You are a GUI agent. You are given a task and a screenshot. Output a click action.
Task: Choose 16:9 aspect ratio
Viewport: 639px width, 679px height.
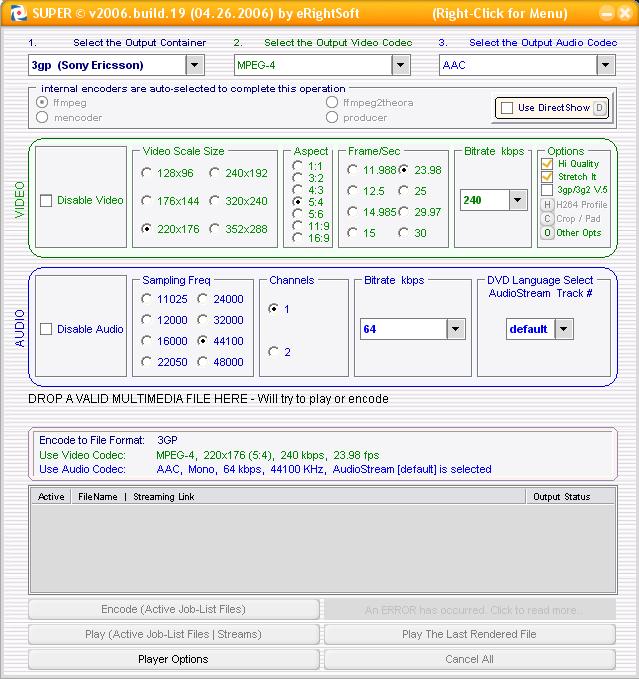coord(297,237)
